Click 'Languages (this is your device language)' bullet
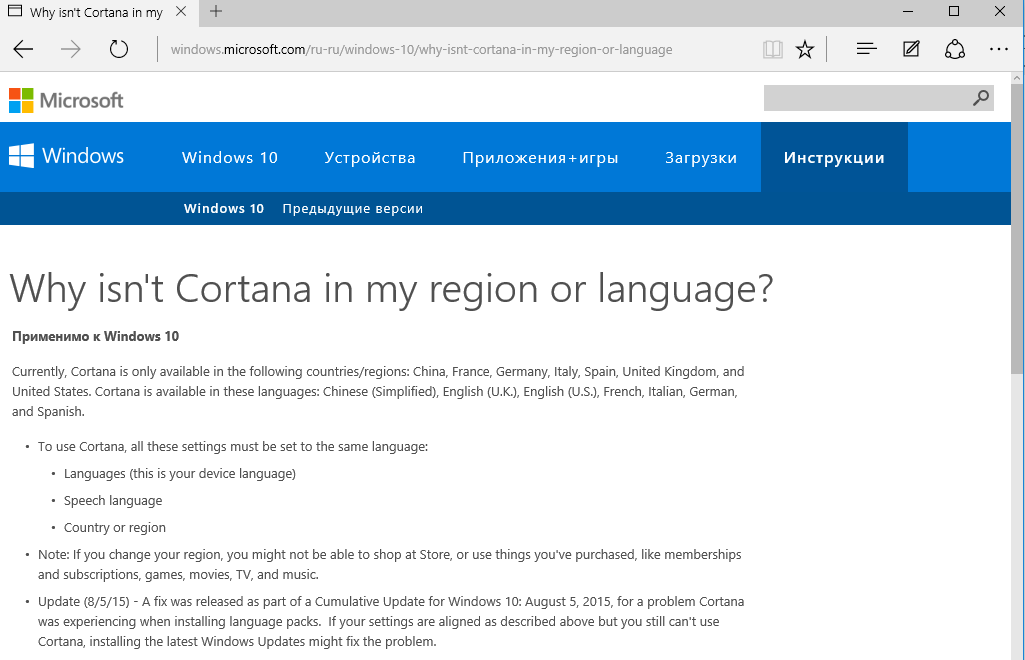This screenshot has width=1025, height=660. pos(180,474)
